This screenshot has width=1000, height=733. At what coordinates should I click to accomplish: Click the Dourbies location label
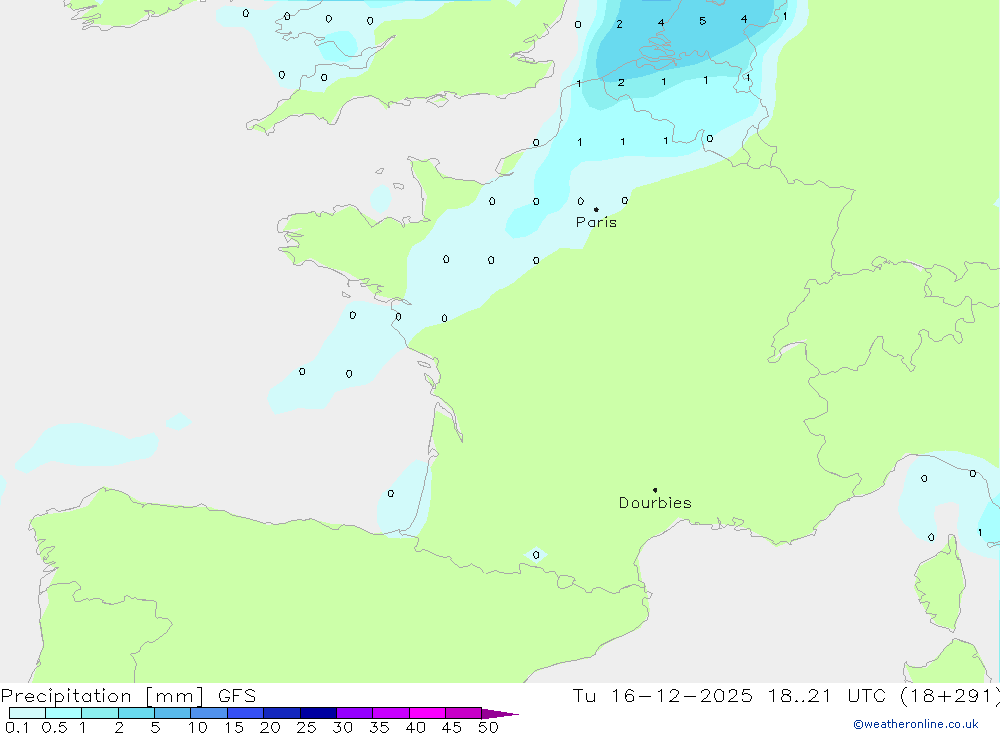(655, 503)
